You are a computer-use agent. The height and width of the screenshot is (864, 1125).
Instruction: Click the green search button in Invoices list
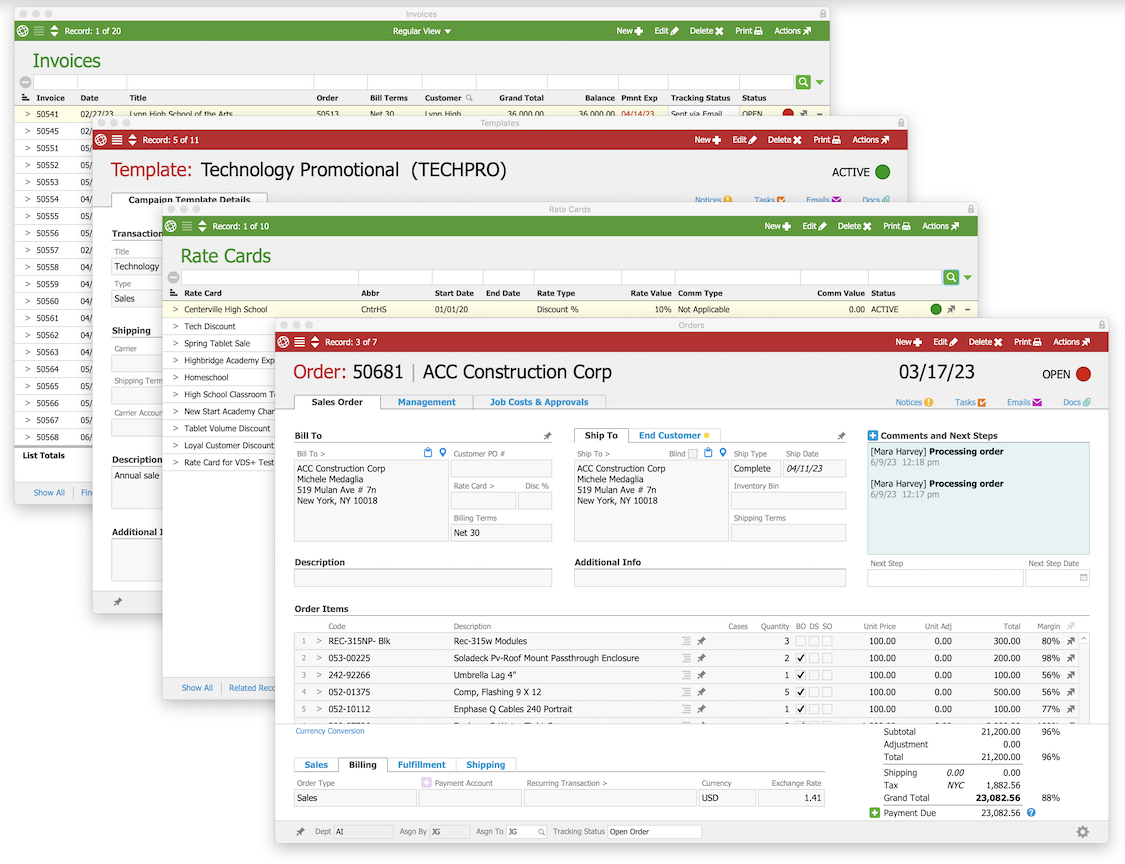point(803,82)
